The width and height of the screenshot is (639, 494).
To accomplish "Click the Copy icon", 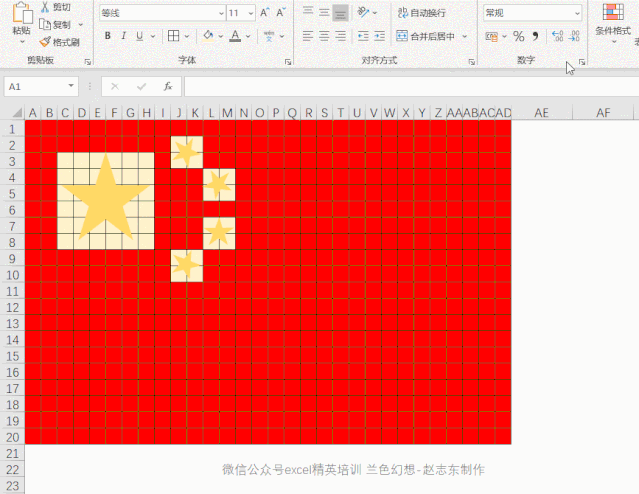I will coord(45,24).
